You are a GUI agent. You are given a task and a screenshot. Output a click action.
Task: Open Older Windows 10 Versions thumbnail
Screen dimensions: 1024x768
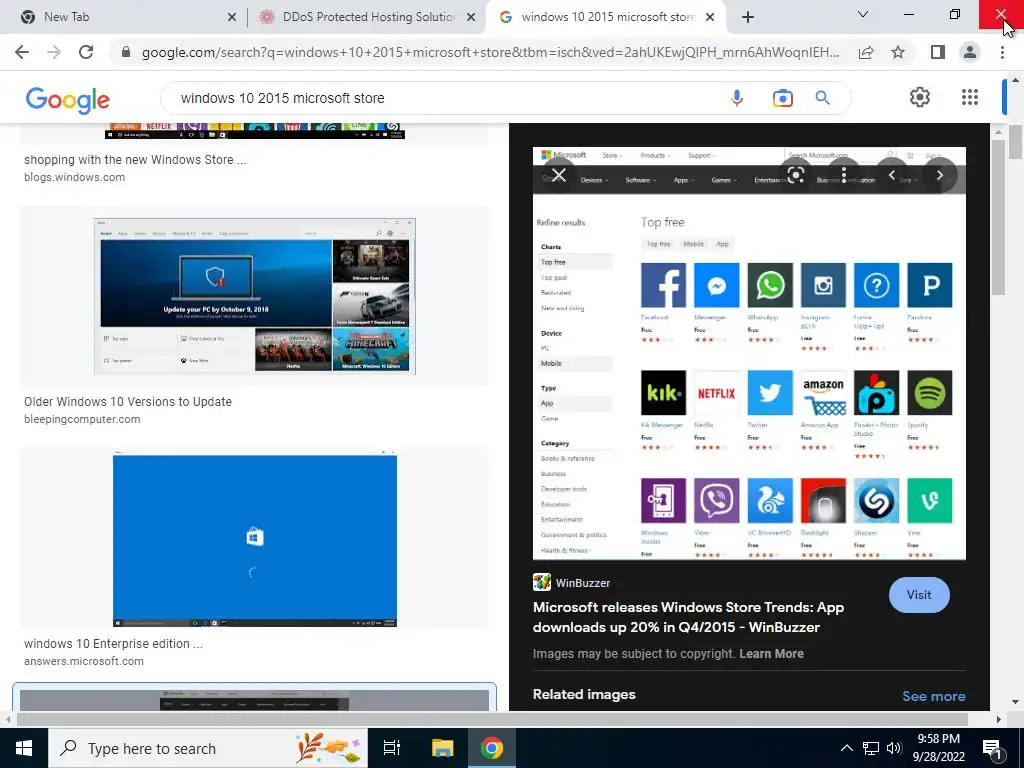point(255,296)
